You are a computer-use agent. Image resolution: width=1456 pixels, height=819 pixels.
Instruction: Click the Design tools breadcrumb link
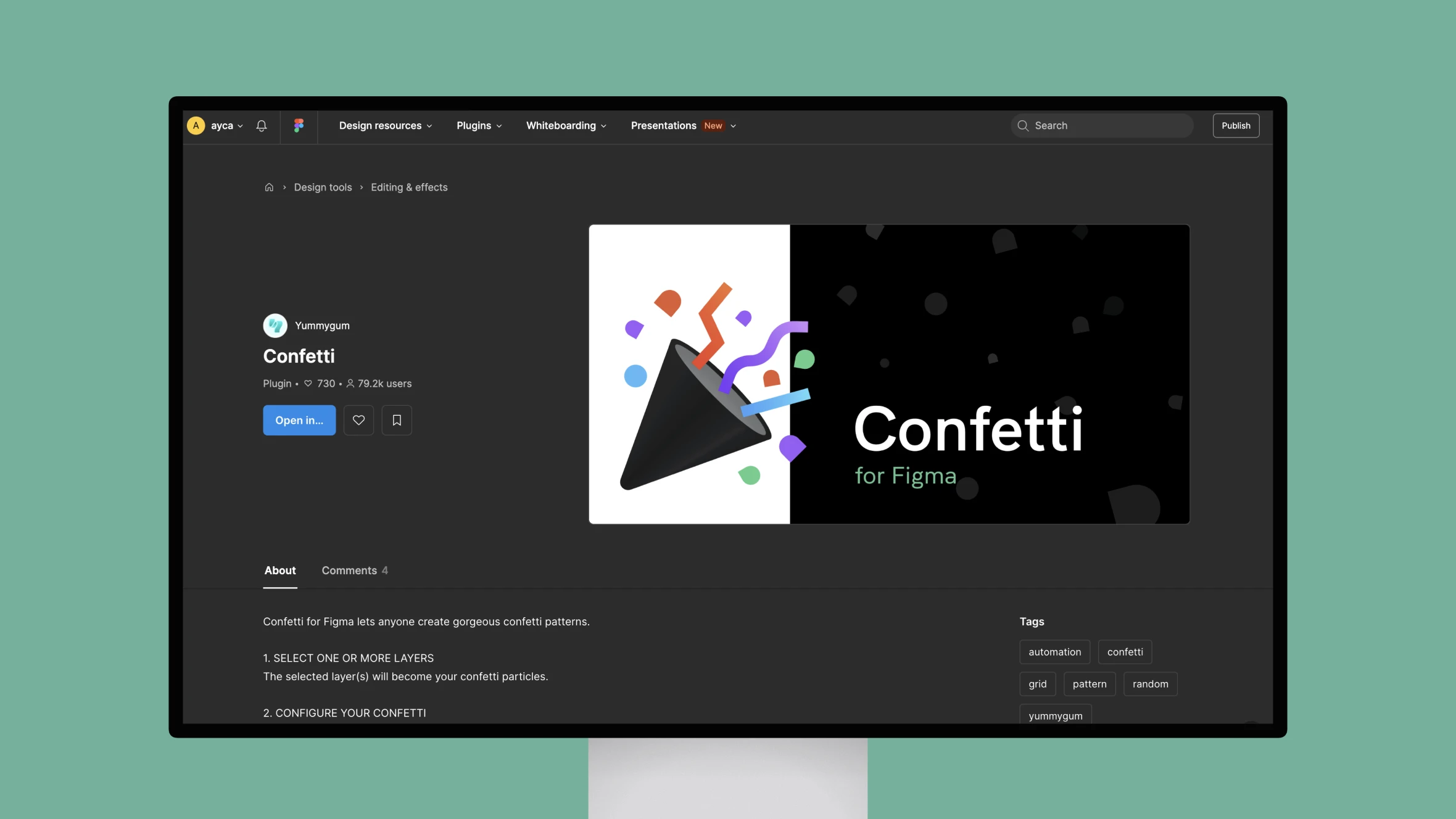coord(322,187)
